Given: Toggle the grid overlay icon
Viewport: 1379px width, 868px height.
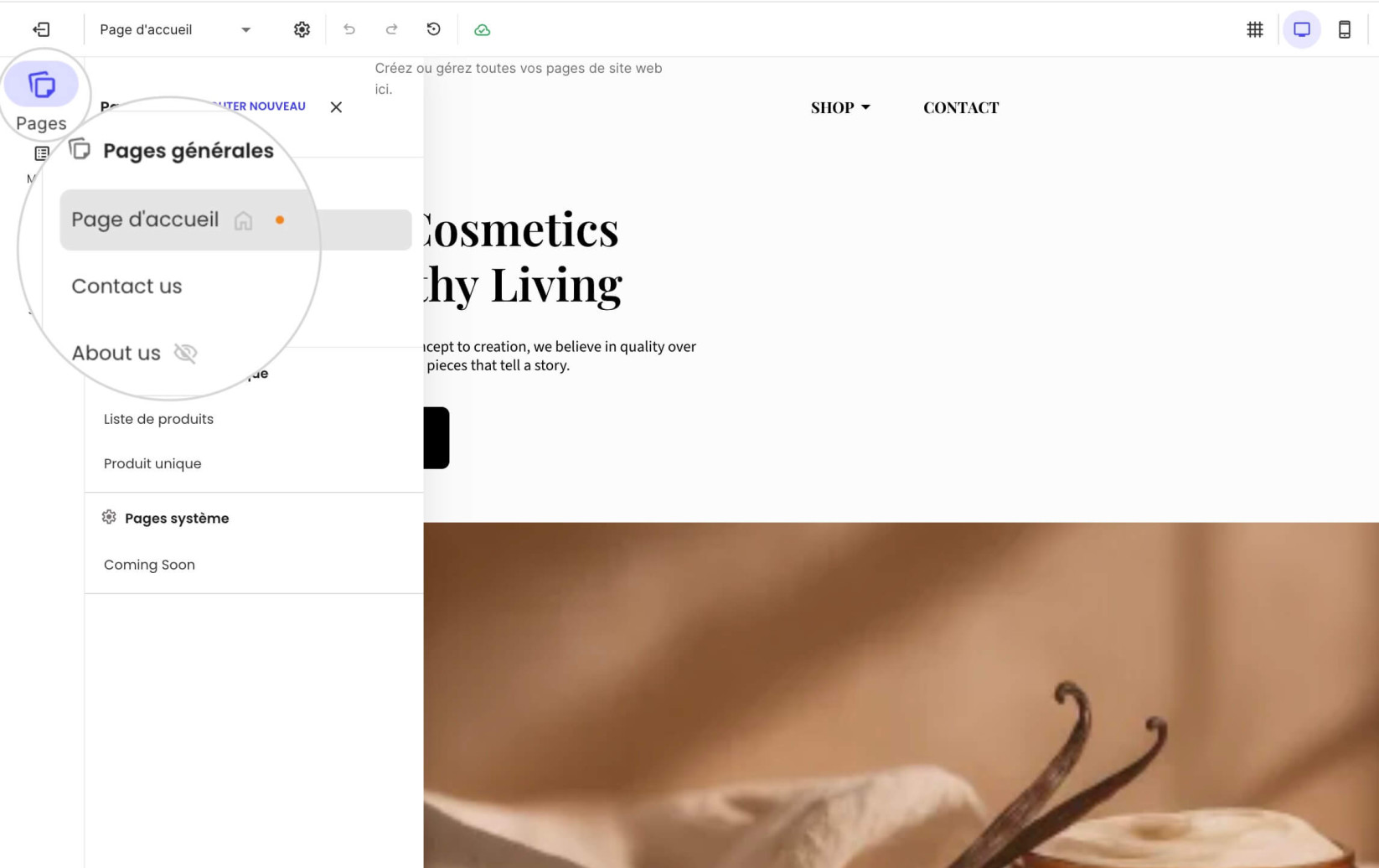Looking at the screenshot, I should point(1254,29).
